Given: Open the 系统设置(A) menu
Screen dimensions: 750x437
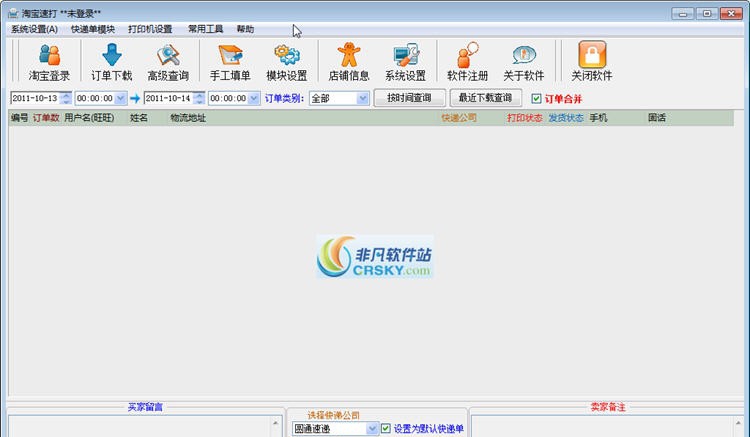Looking at the screenshot, I should pyautogui.click(x=34, y=29).
